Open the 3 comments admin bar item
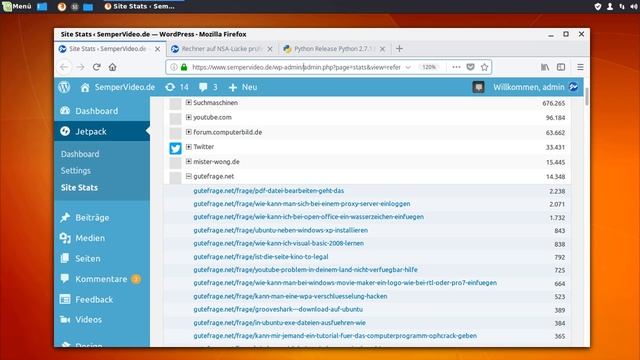This screenshot has width=640, height=360. (x=208, y=87)
